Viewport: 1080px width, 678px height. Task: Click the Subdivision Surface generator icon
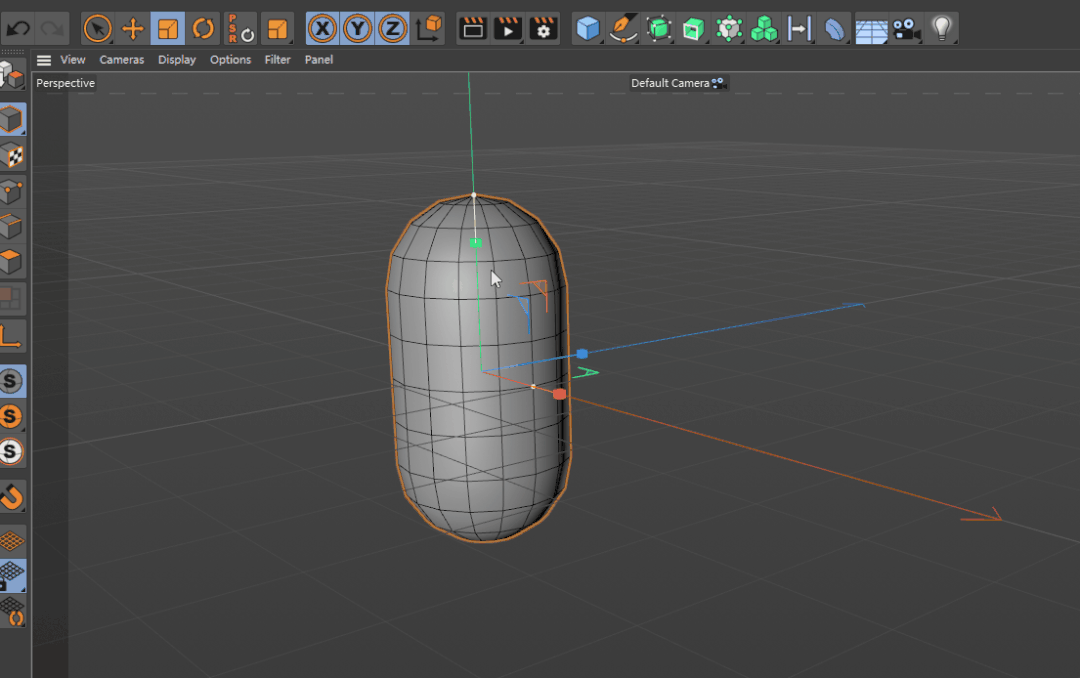(658, 29)
